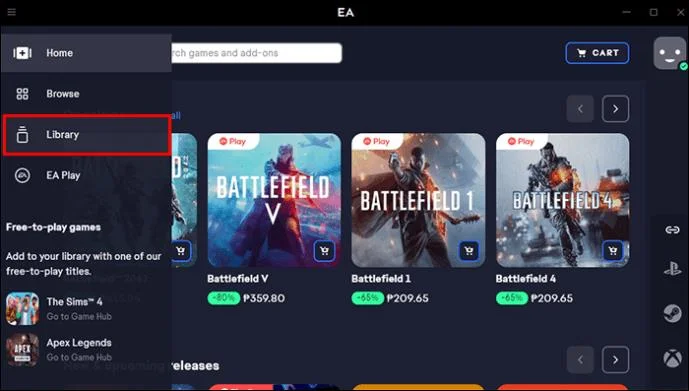Add the partially hidden first game to cart
This screenshot has height=391, width=689.
pyautogui.click(x=181, y=251)
